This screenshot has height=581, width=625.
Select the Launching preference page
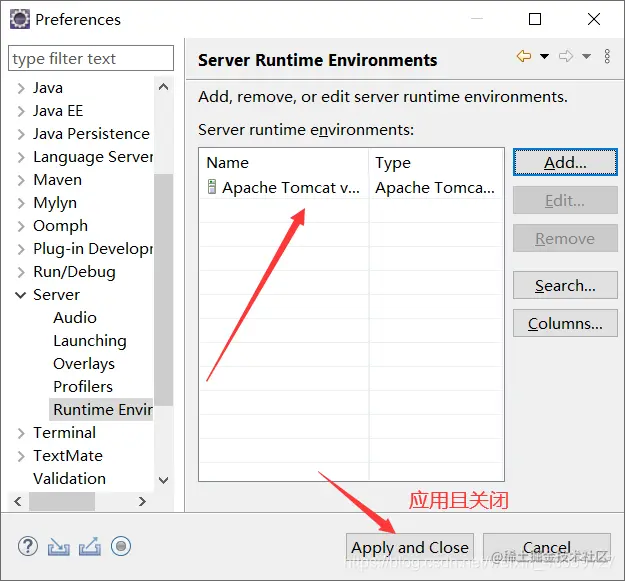90,341
